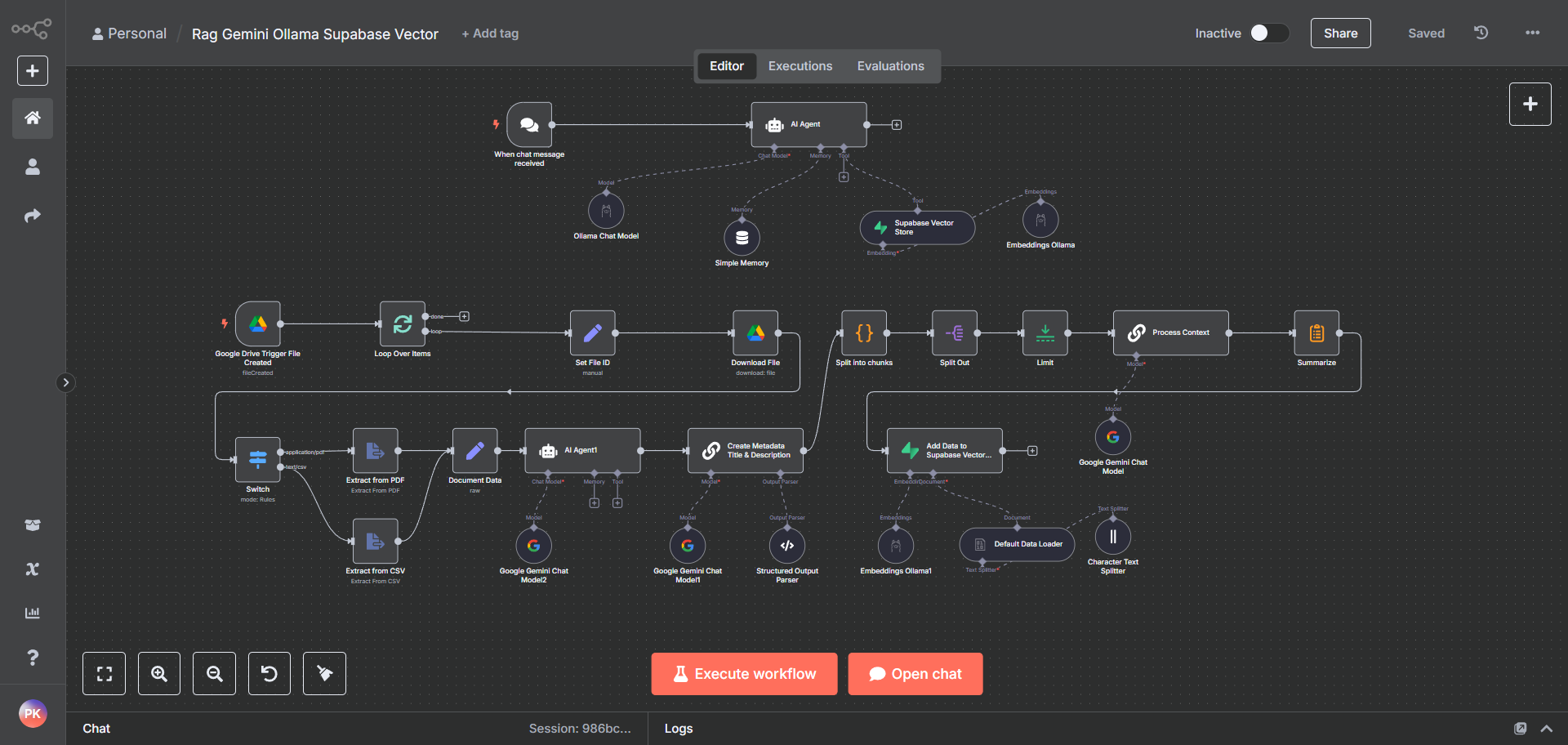Select the Split Out node
The width and height of the screenshot is (1568, 745).
tap(955, 333)
